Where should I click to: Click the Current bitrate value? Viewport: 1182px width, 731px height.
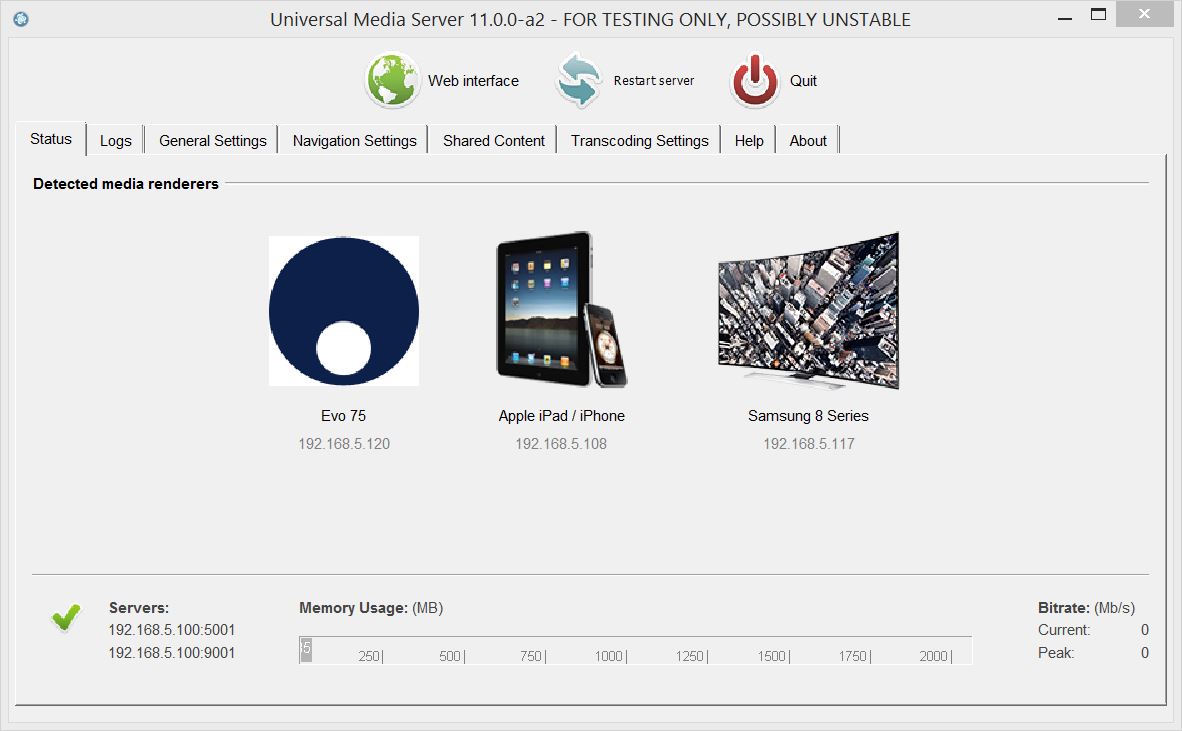click(x=1144, y=629)
